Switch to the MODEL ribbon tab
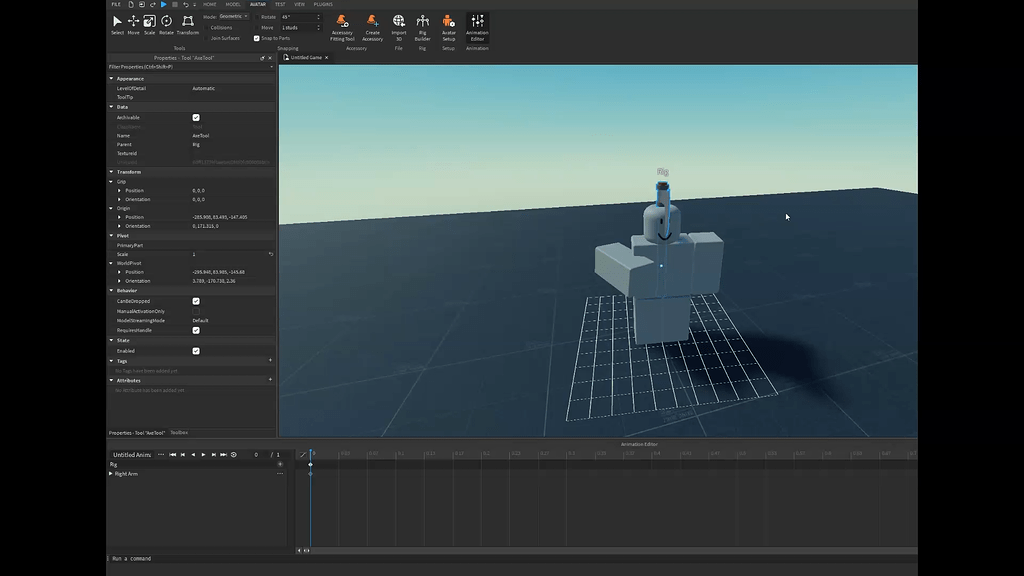The height and width of the screenshot is (576, 1024). 233,4
